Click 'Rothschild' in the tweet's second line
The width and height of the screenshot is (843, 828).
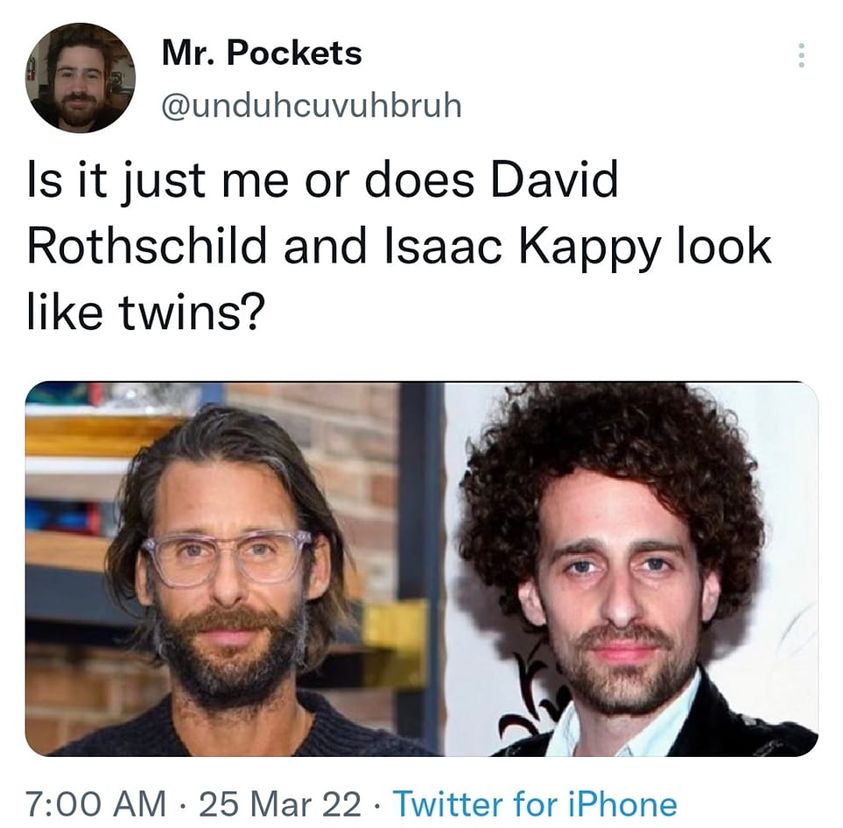tap(147, 246)
